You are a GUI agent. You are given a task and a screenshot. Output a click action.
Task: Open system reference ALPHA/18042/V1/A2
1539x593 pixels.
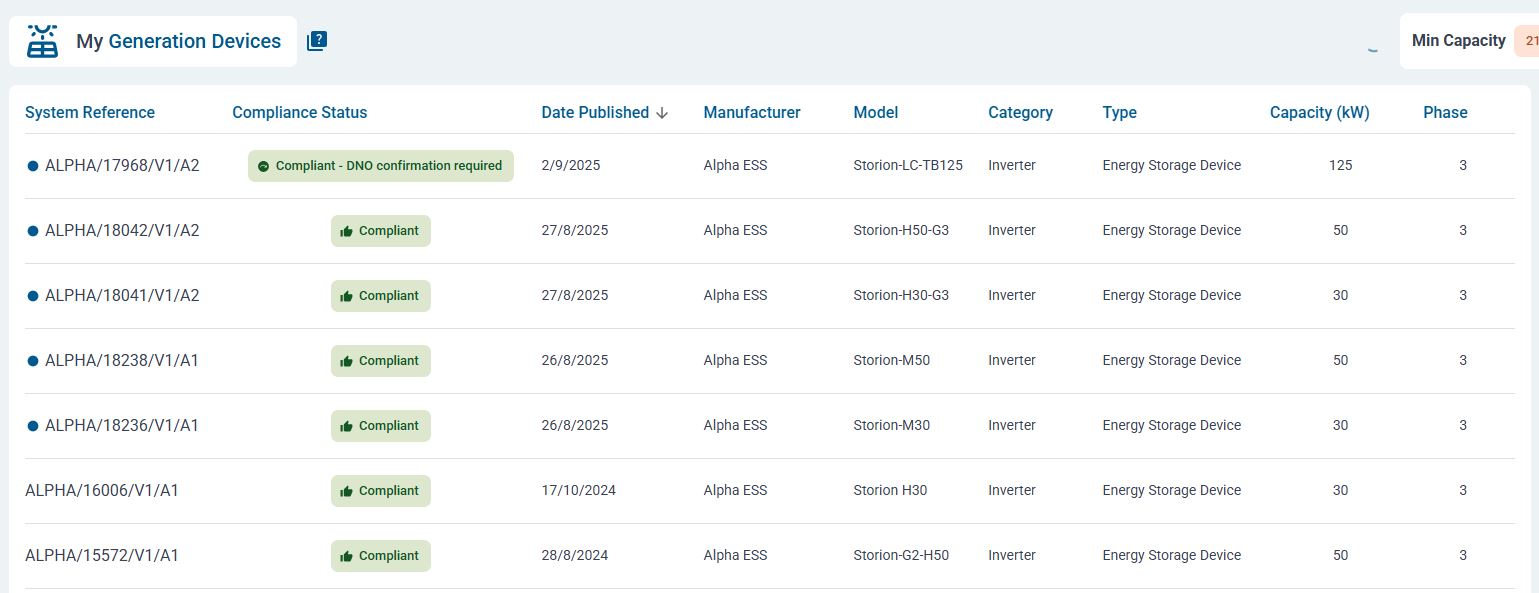pos(122,231)
